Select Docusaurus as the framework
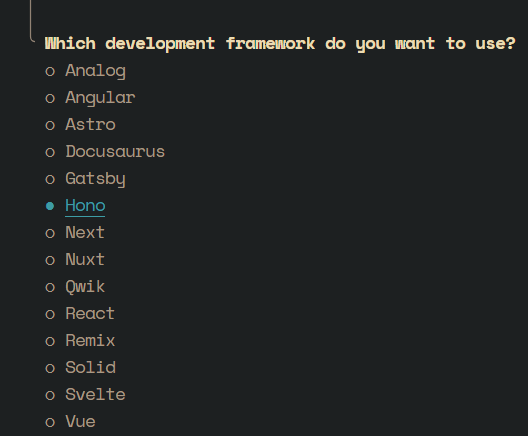The height and width of the screenshot is (436, 528). 115,152
